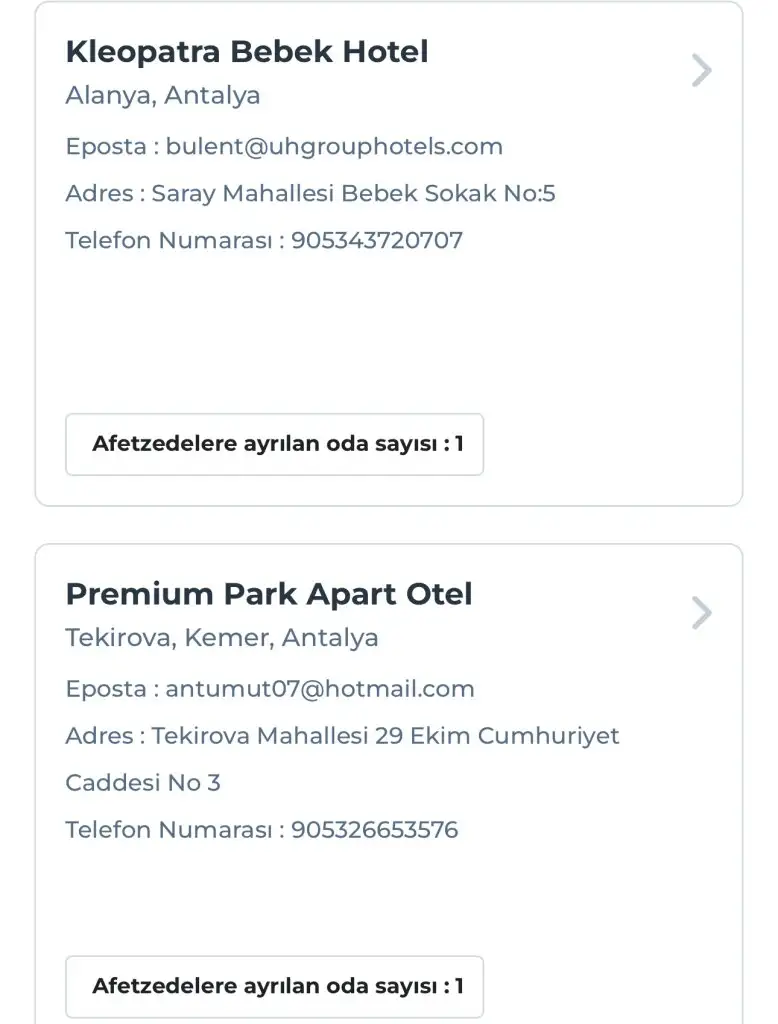Click the Saray Mahallesi Bebek Sokak address
This screenshot has height=1024, width=778.
(353, 194)
